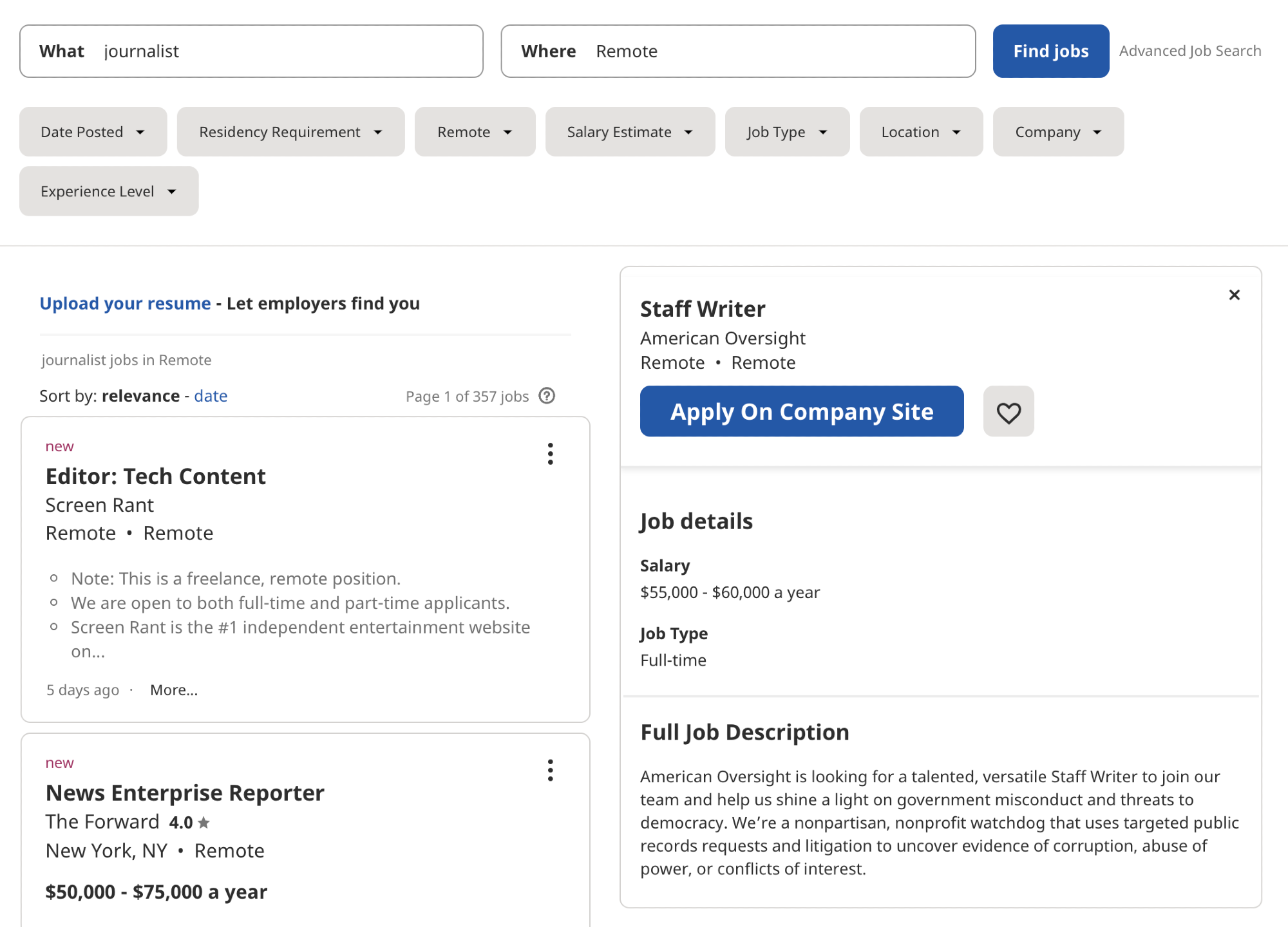Click the save/heart icon for Staff Writer

(1008, 411)
